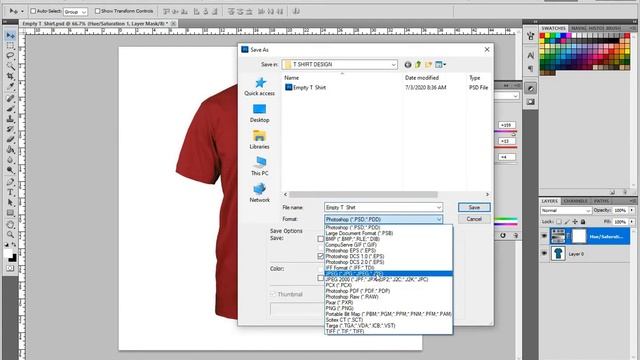Go to This PC location
The height and width of the screenshot is (360, 640).
(x=260, y=166)
